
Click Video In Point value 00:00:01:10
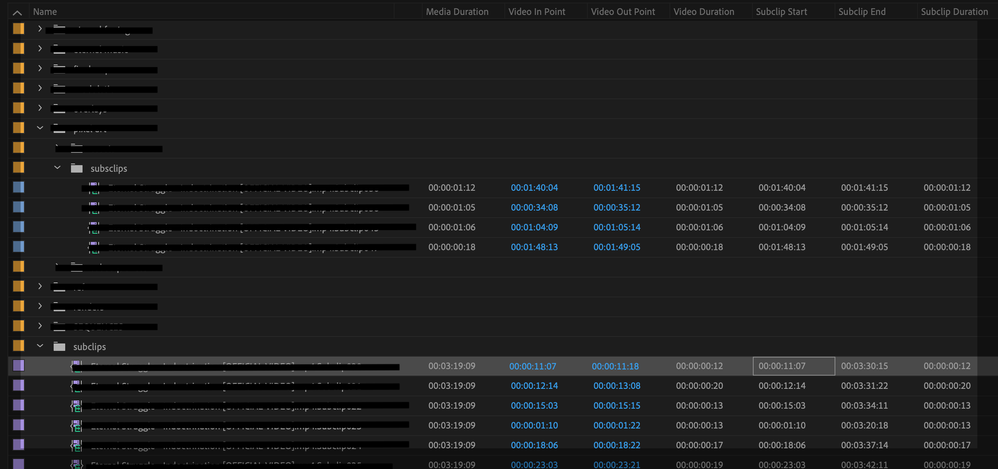(533, 426)
